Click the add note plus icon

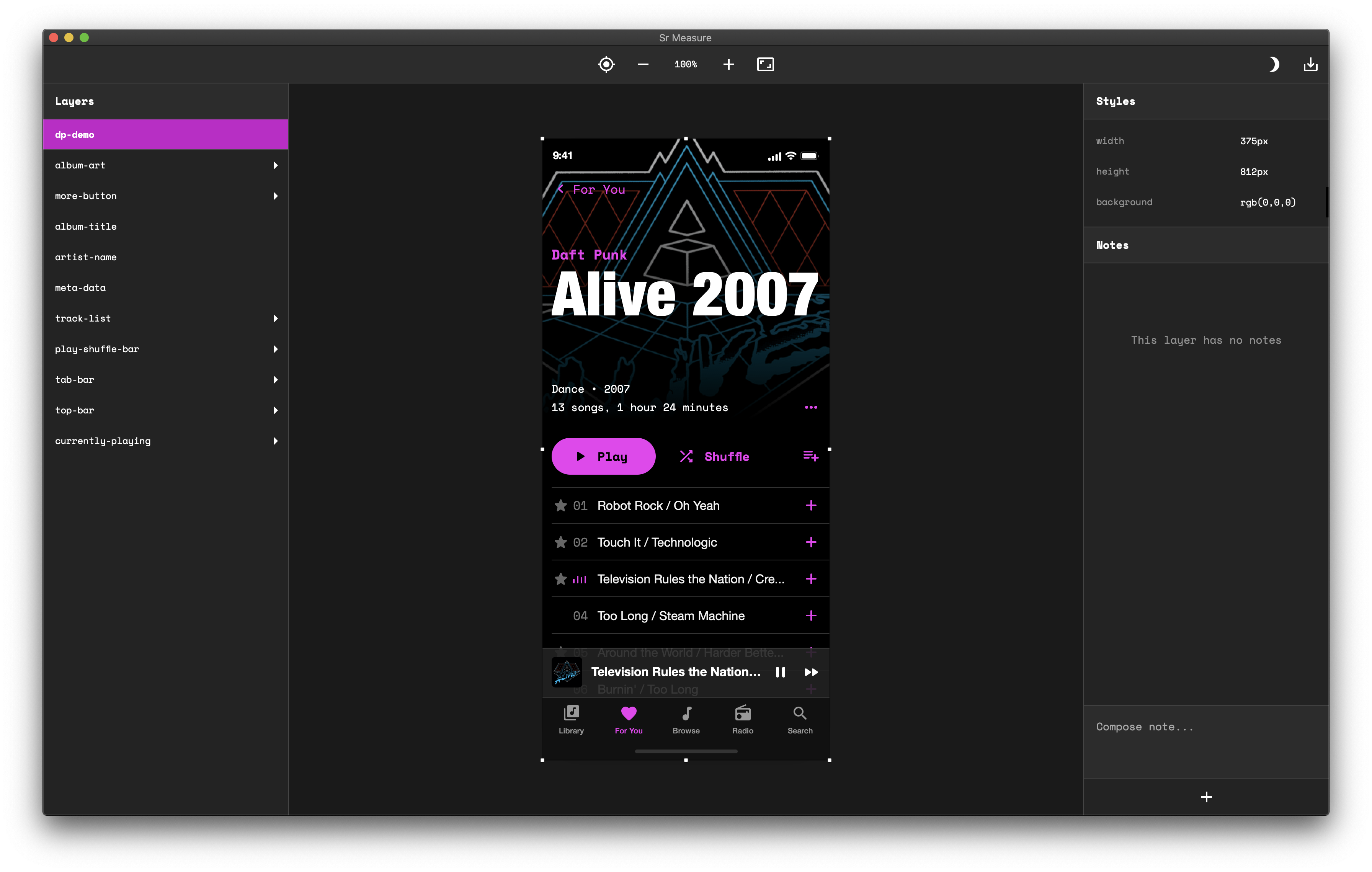pyautogui.click(x=1206, y=797)
